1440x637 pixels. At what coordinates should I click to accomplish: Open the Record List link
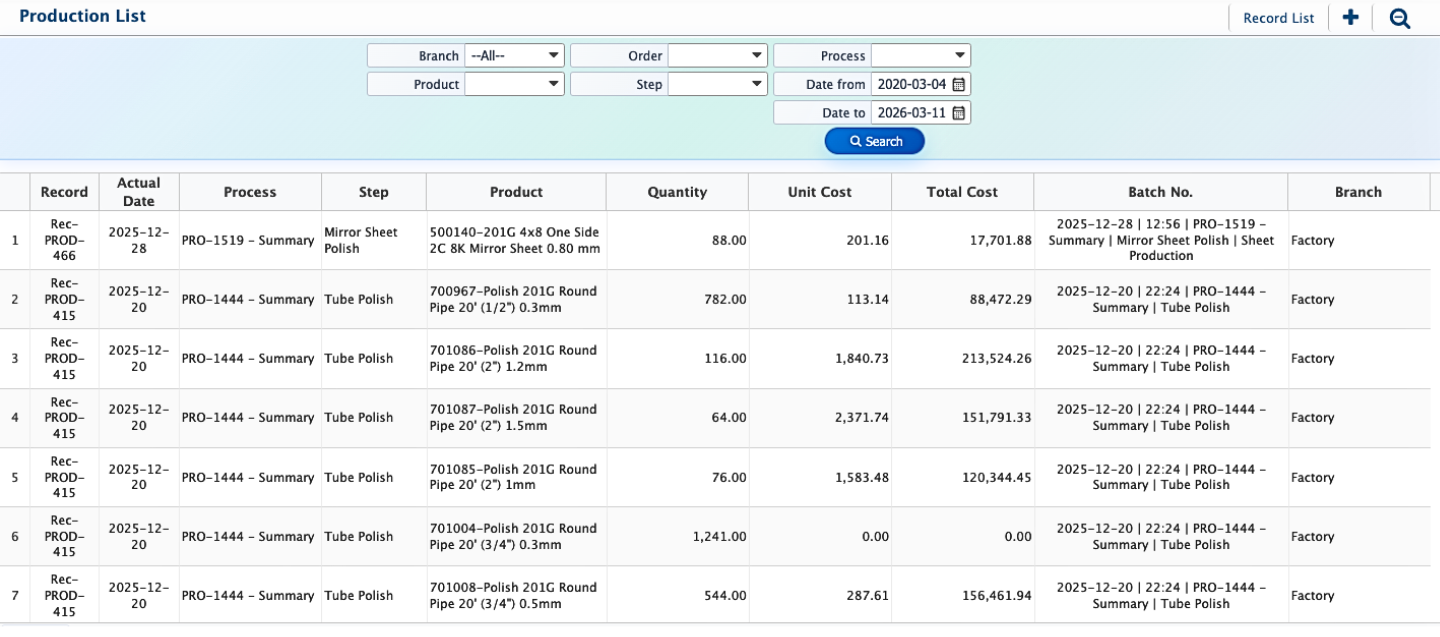[1278, 18]
